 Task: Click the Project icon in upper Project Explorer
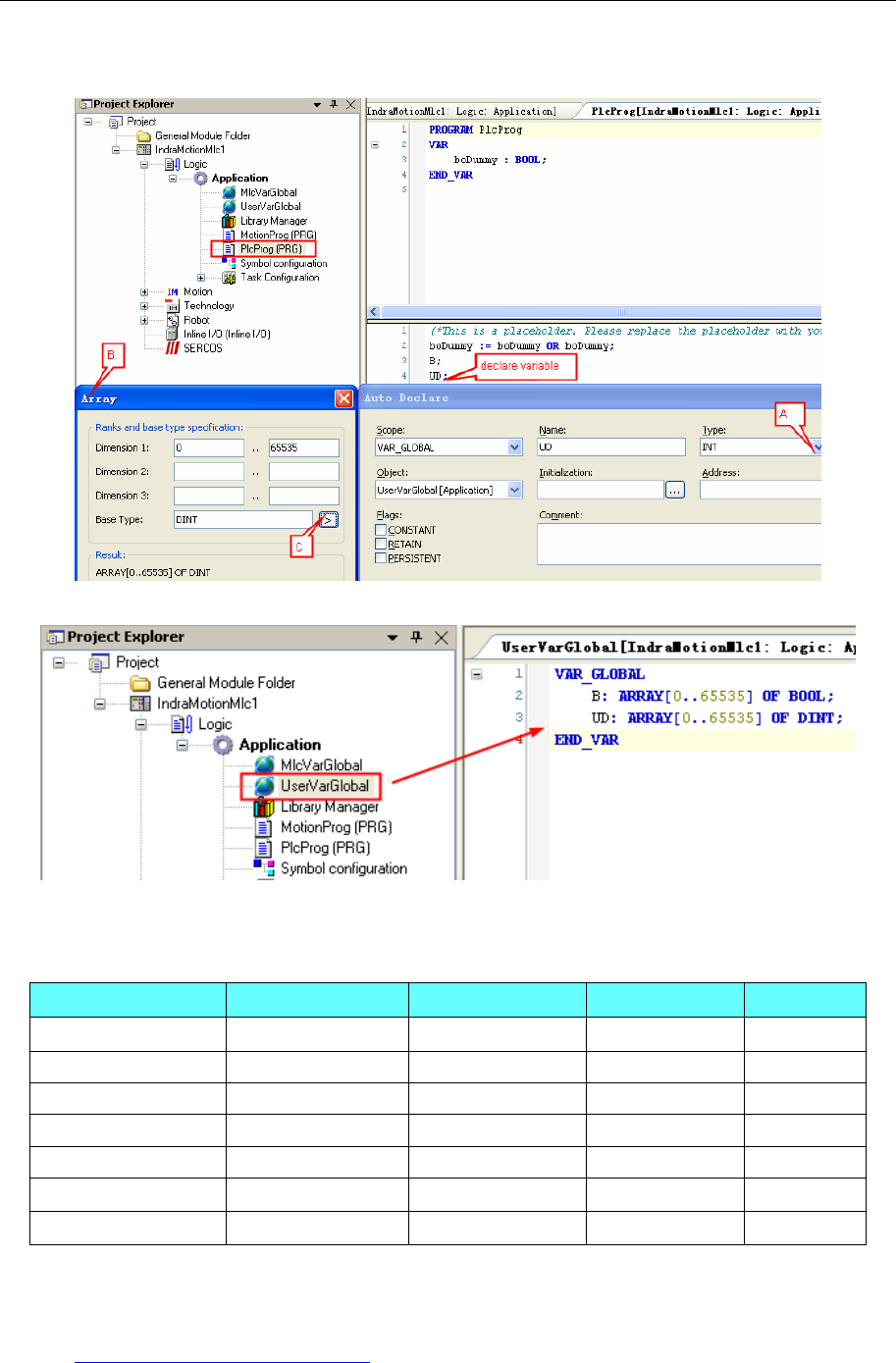point(115,122)
